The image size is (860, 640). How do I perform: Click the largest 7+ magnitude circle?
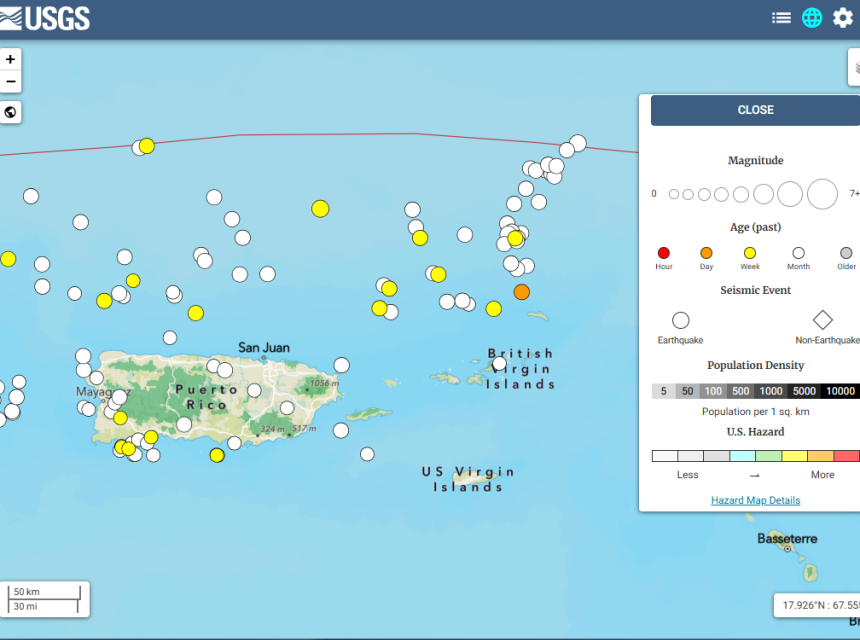click(x=822, y=194)
